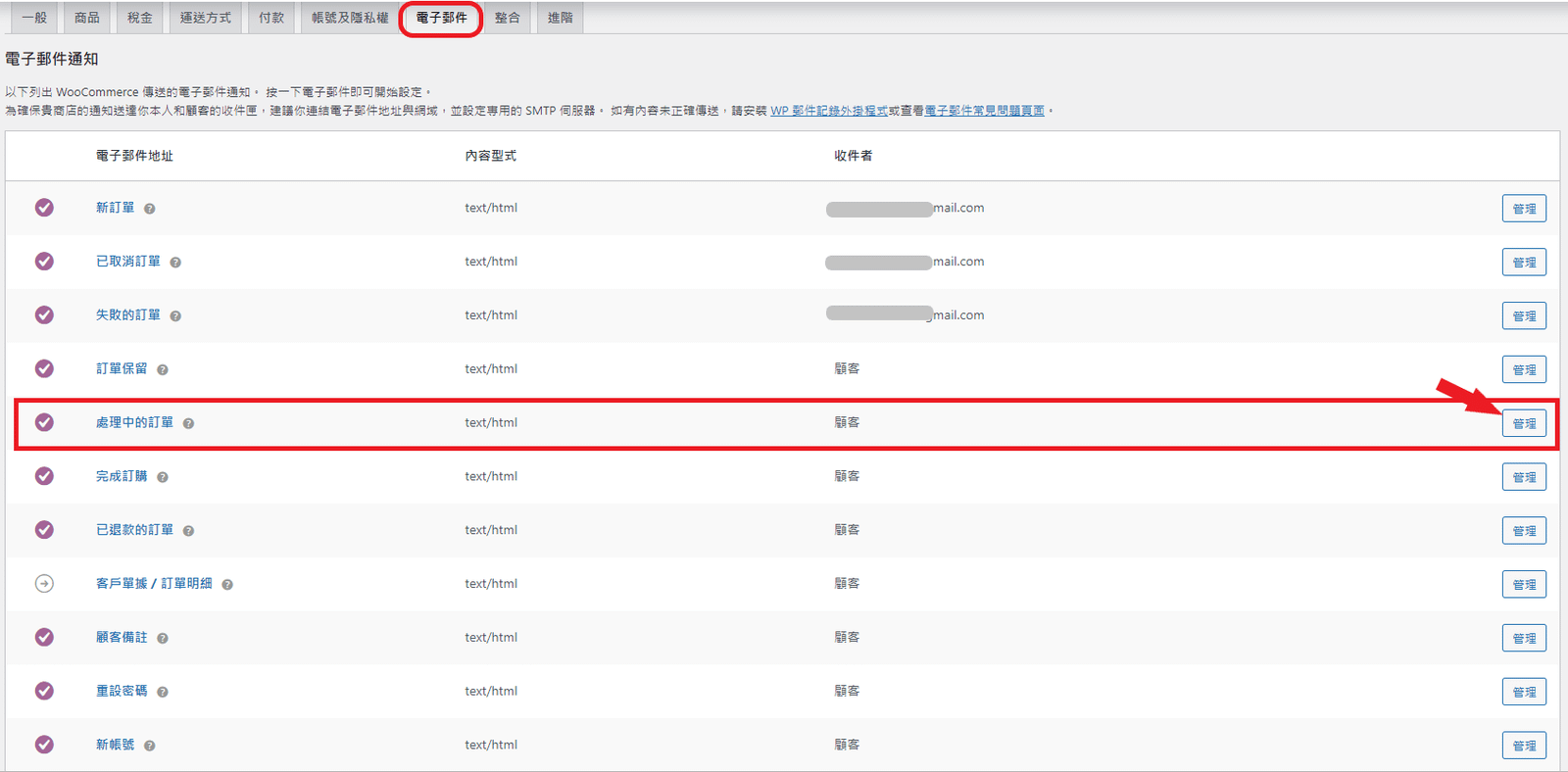The width and height of the screenshot is (1568, 772).
Task: Switch to the 帳號及隱私權 tab
Action: (x=350, y=18)
